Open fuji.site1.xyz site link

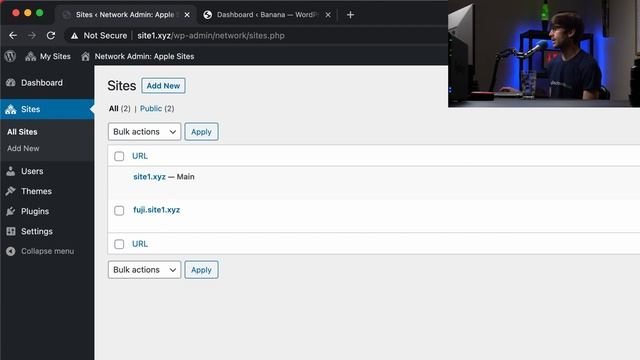tap(157, 210)
